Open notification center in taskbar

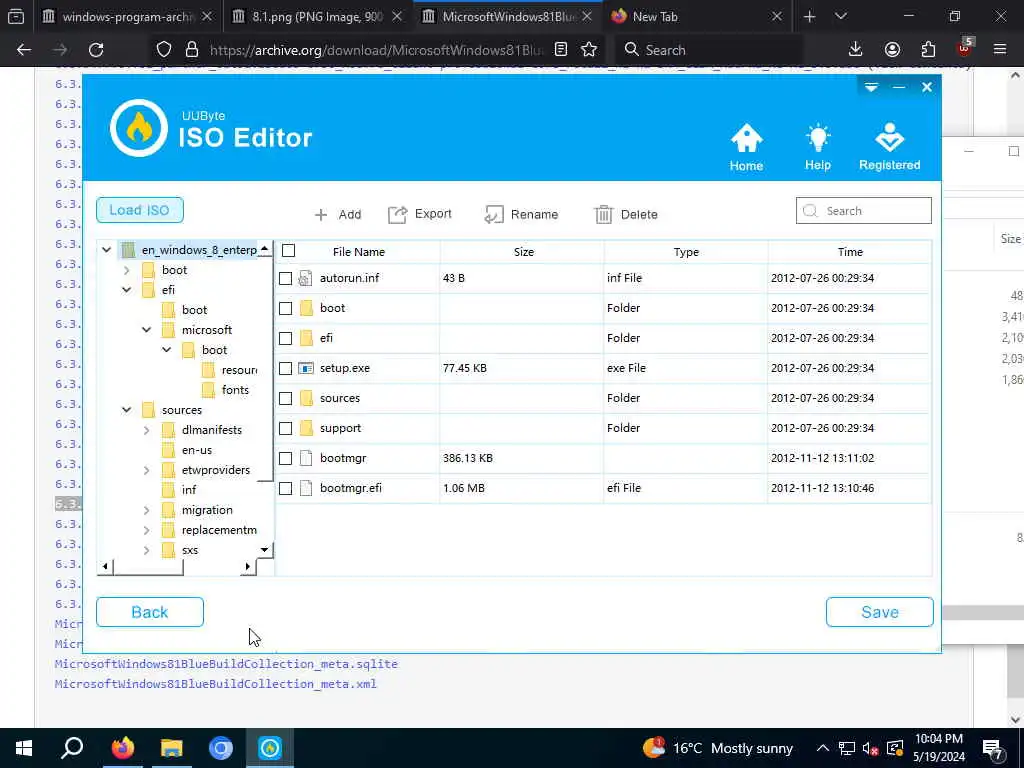click(x=993, y=748)
